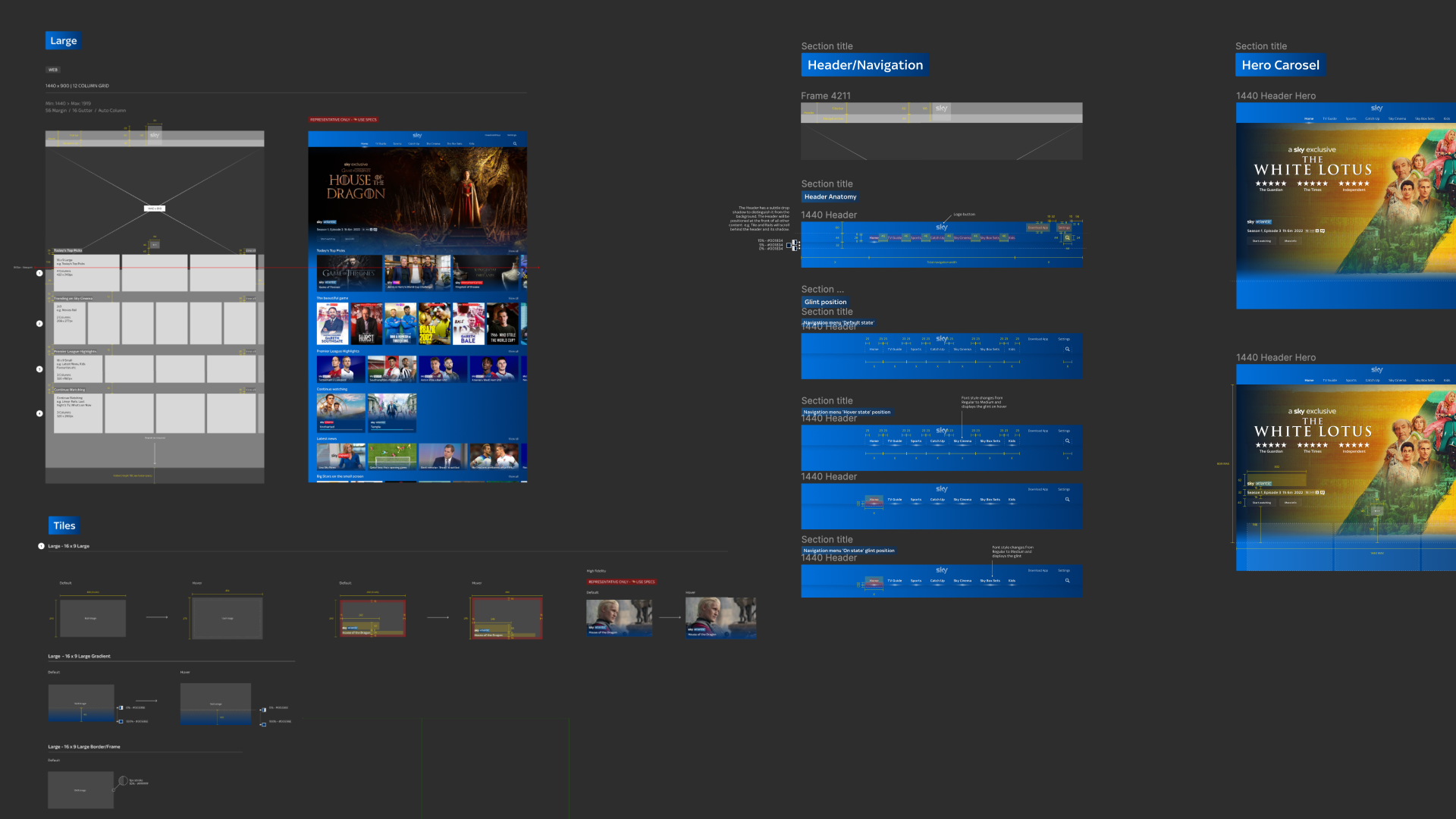Image resolution: width=1456 pixels, height=819 pixels.
Task: Click the Settings button in the Header Anatomy frame
Action: (1064, 227)
